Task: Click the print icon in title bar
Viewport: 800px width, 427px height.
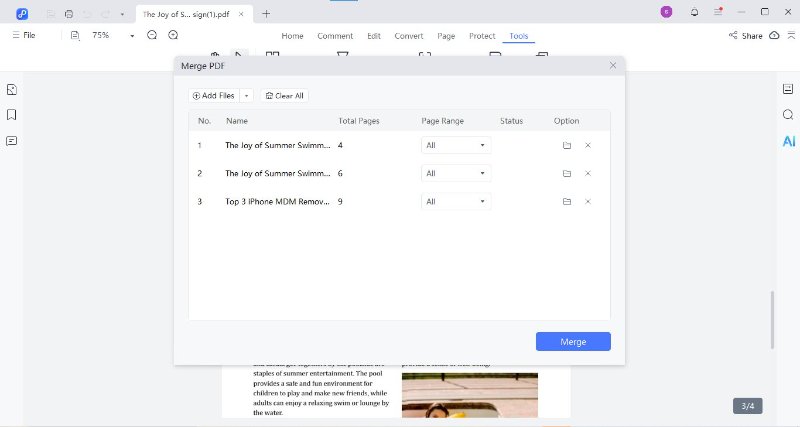Action: (x=69, y=14)
